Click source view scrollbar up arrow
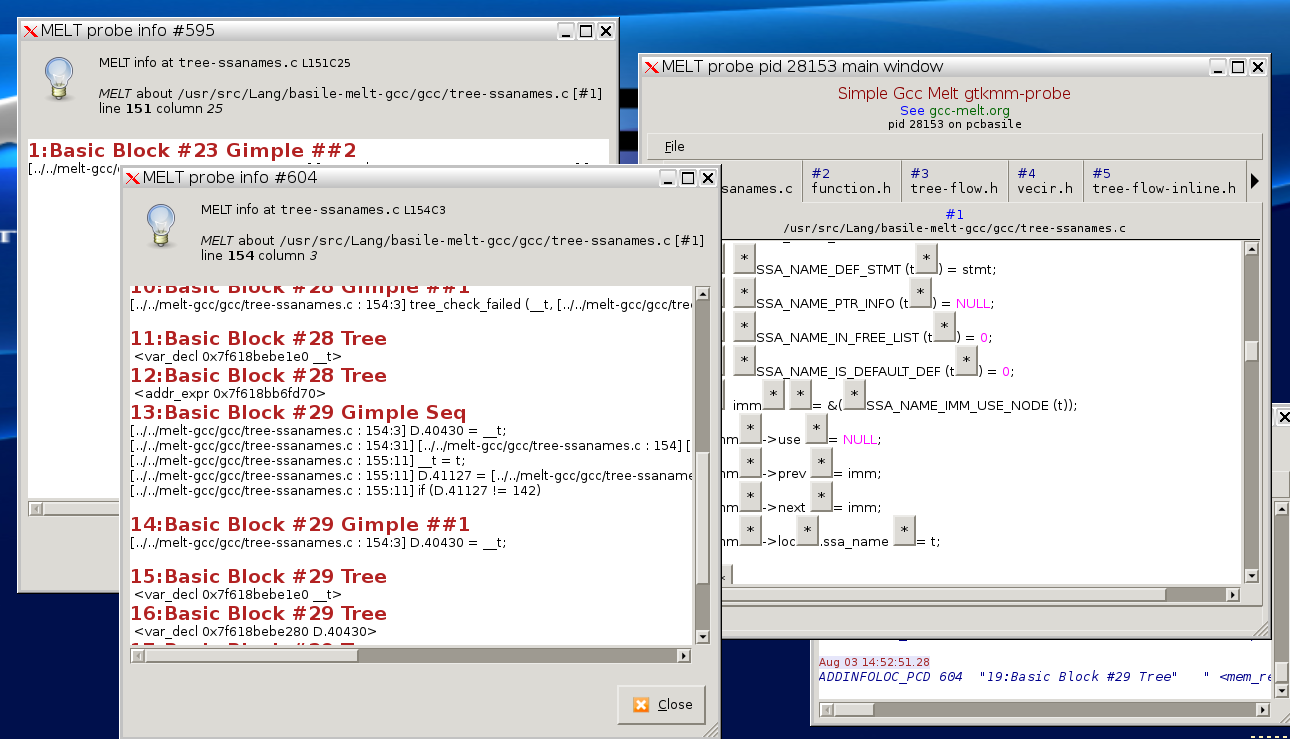Screen dimensions: 1290x739 coord(1251,249)
